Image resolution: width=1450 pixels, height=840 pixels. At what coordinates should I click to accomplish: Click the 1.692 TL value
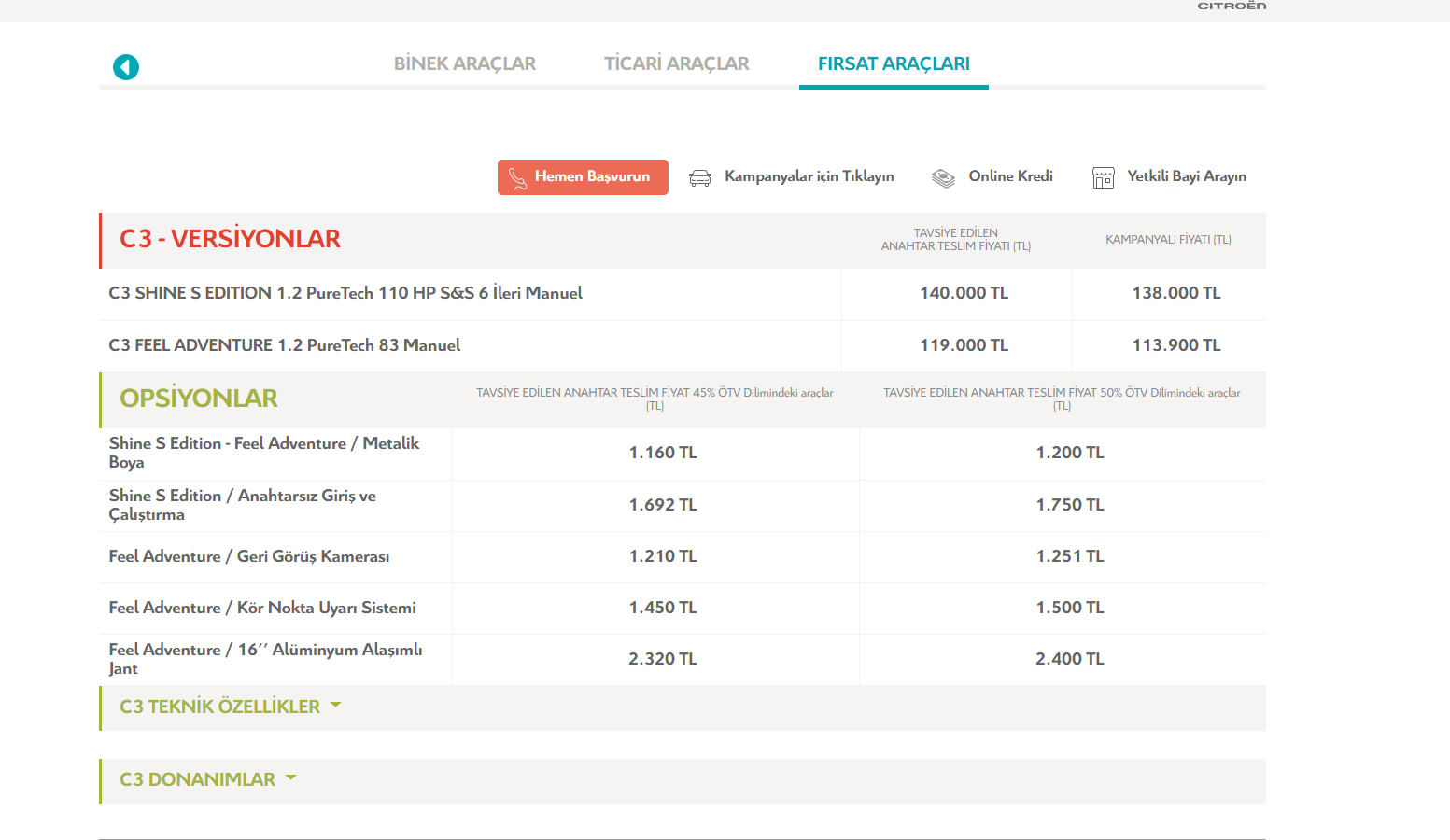pos(663,505)
